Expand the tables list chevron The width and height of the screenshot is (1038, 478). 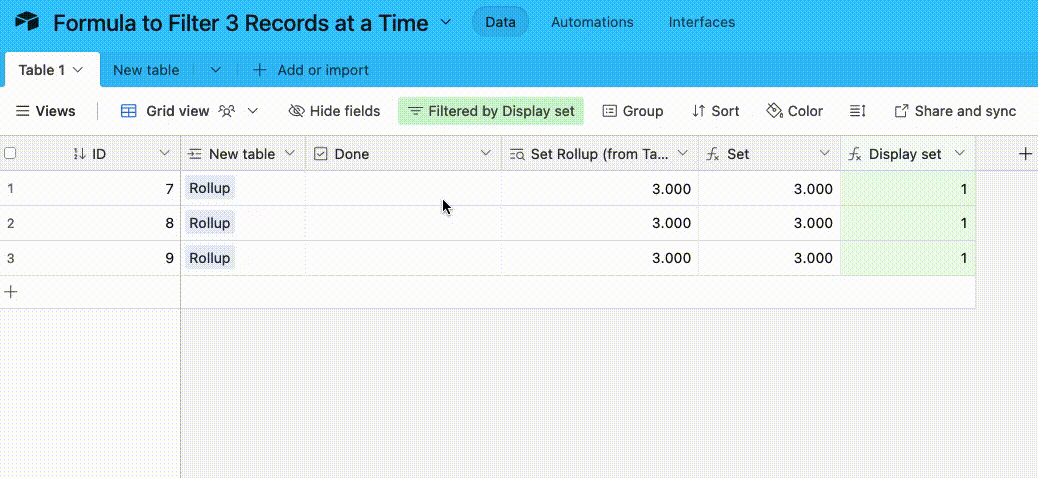216,70
